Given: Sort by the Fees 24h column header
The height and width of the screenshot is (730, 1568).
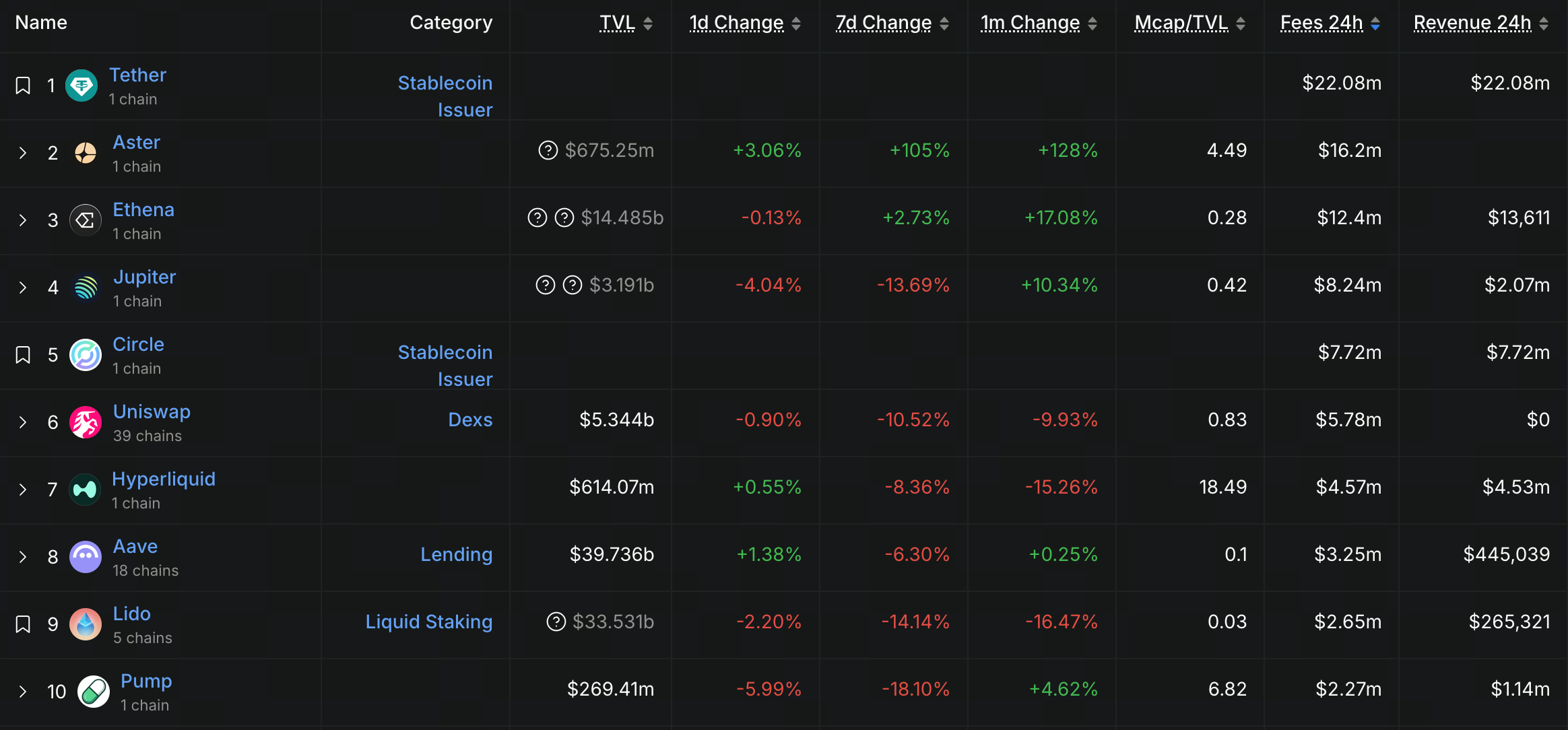Looking at the screenshot, I should (x=1321, y=23).
